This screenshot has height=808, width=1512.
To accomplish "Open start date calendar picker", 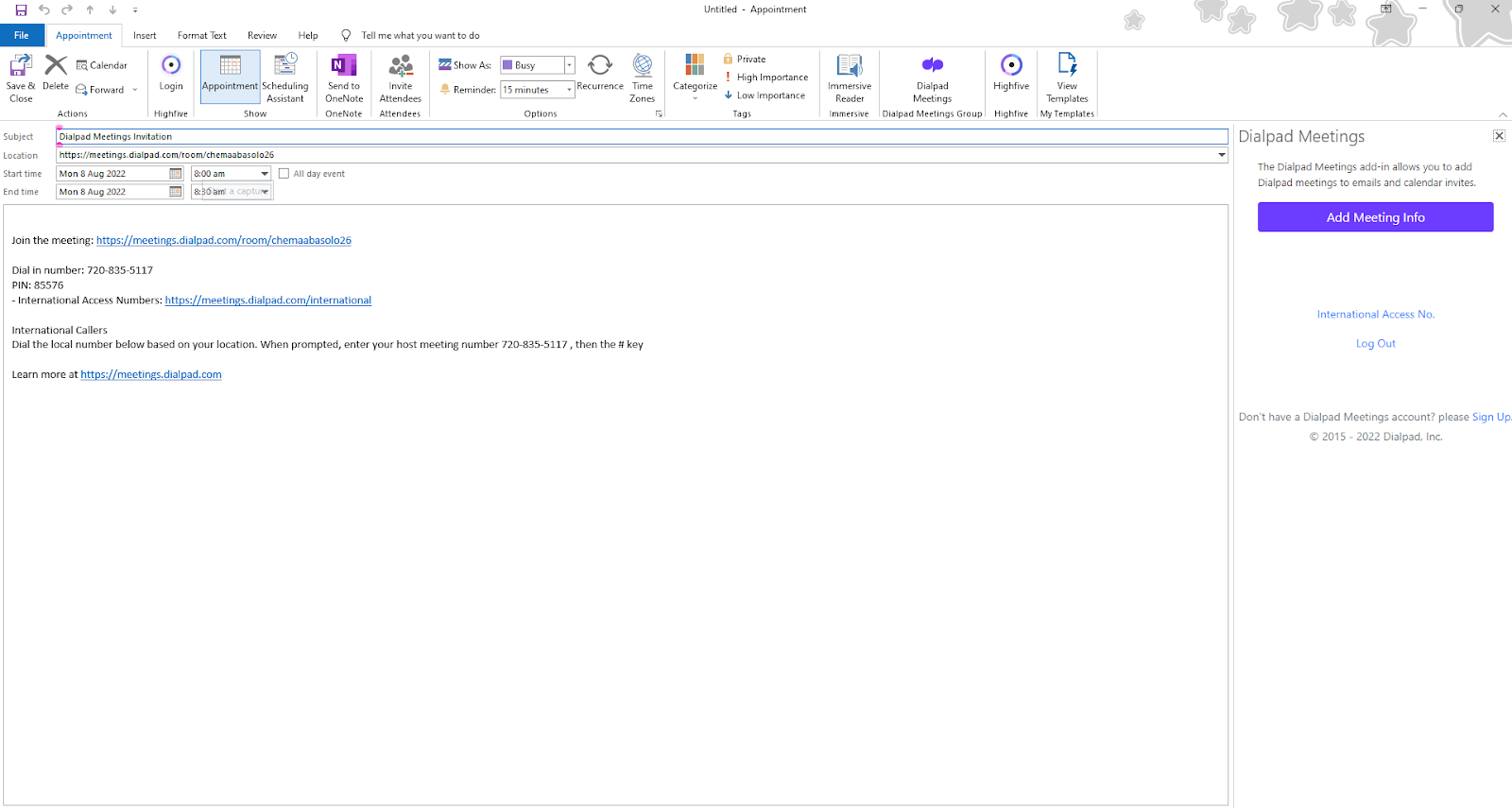I will [x=176, y=174].
